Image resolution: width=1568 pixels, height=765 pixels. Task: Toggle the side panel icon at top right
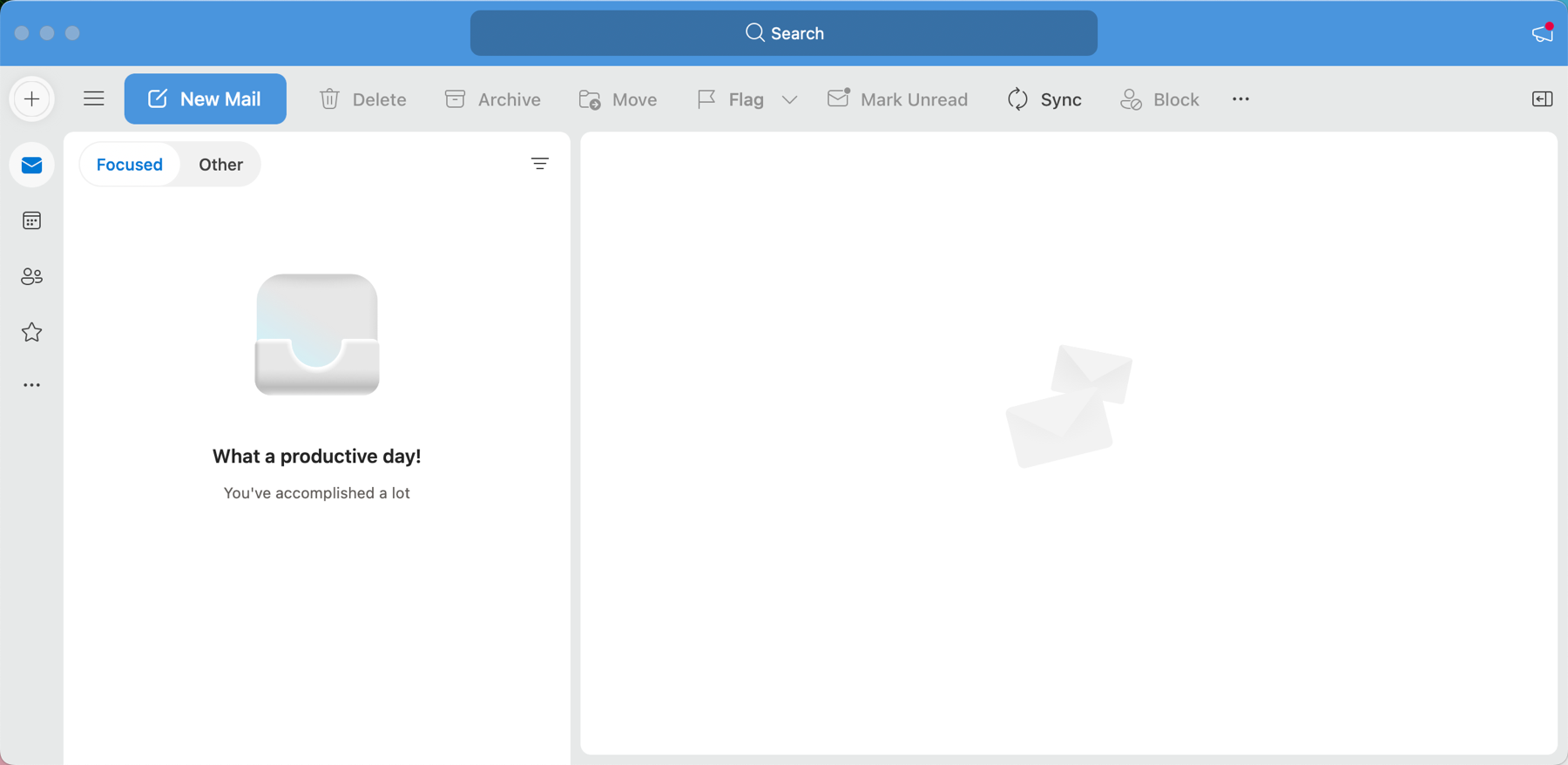coord(1543,99)
